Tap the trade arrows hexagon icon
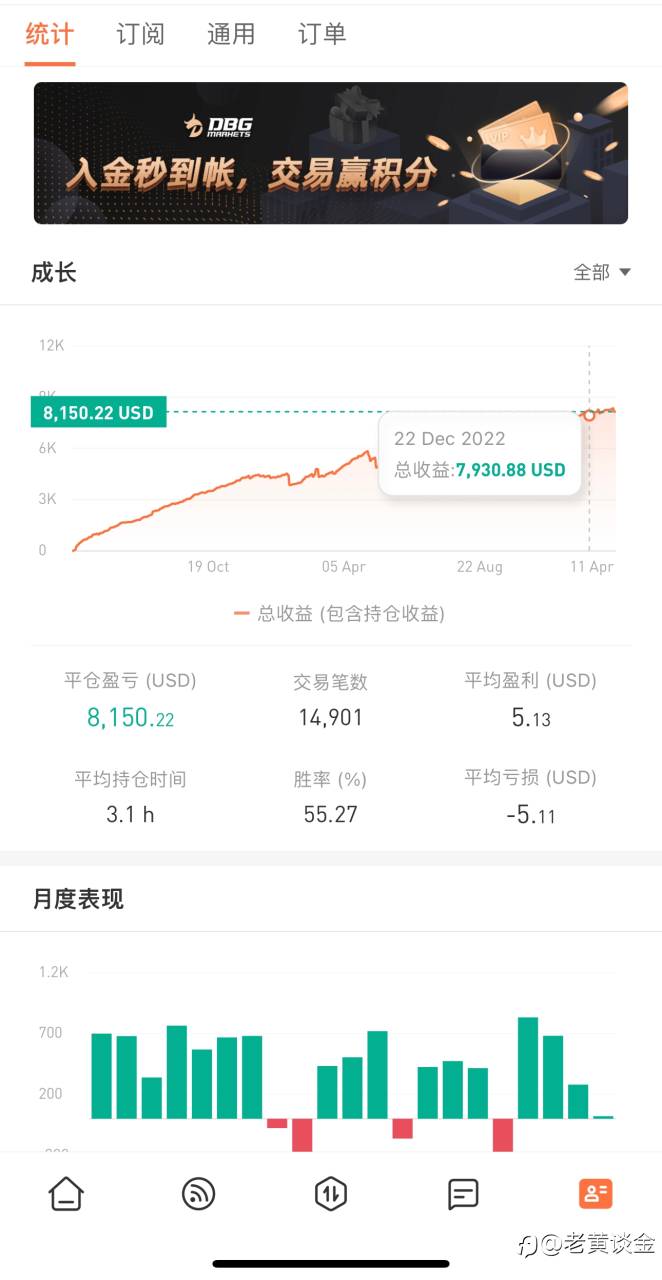662x1280 pixels. [x=330, y=1193]
